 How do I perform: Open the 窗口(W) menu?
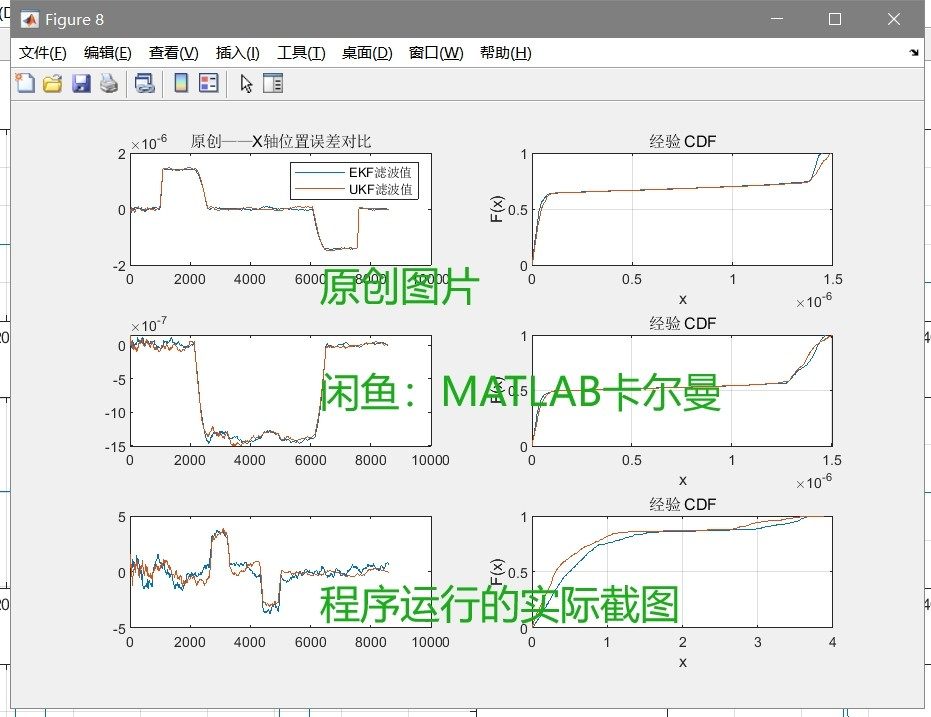436,53
